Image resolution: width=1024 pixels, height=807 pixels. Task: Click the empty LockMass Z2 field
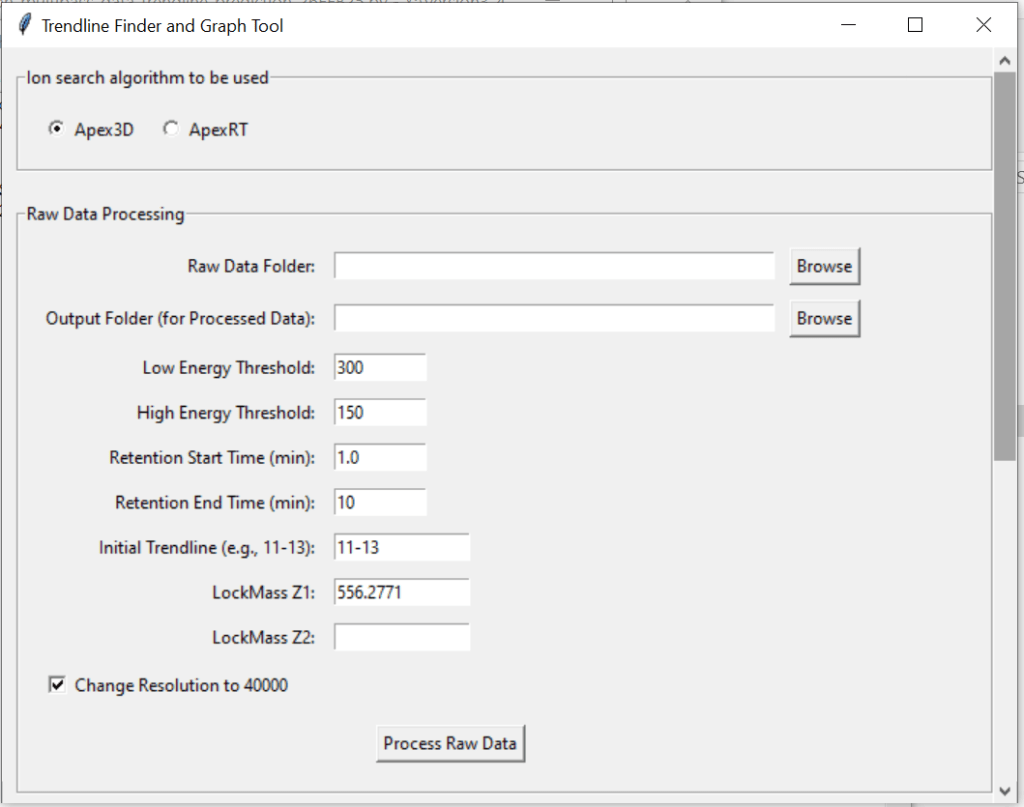[x=401, y=637]
